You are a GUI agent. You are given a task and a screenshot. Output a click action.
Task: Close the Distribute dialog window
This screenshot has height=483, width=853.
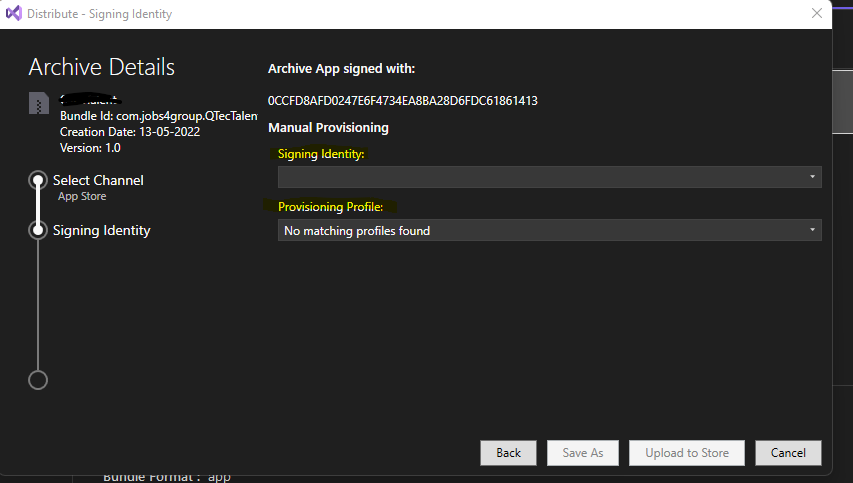(x=817, y=14)
